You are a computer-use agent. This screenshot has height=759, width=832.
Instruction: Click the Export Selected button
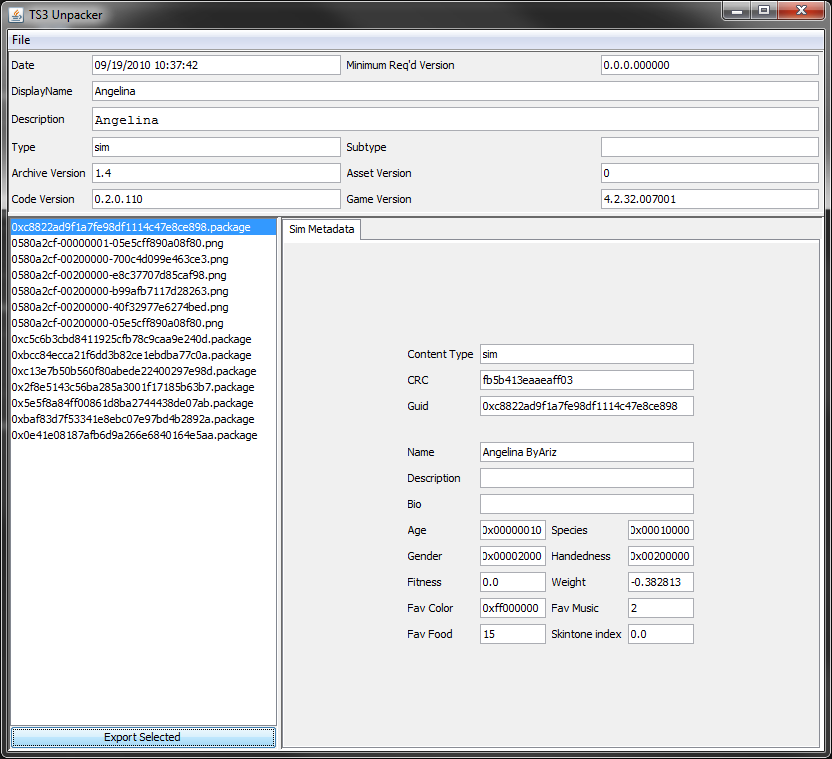point(143,737)
